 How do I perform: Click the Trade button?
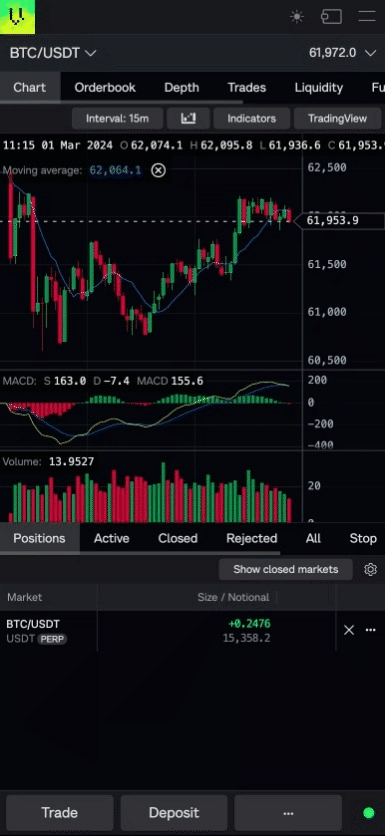(60, 813)
